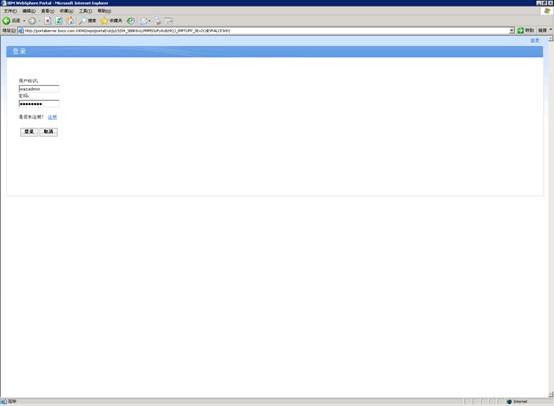Click the Cancel button on form
Viewport: 554px width, 406px height.
[x=48, y=132]
